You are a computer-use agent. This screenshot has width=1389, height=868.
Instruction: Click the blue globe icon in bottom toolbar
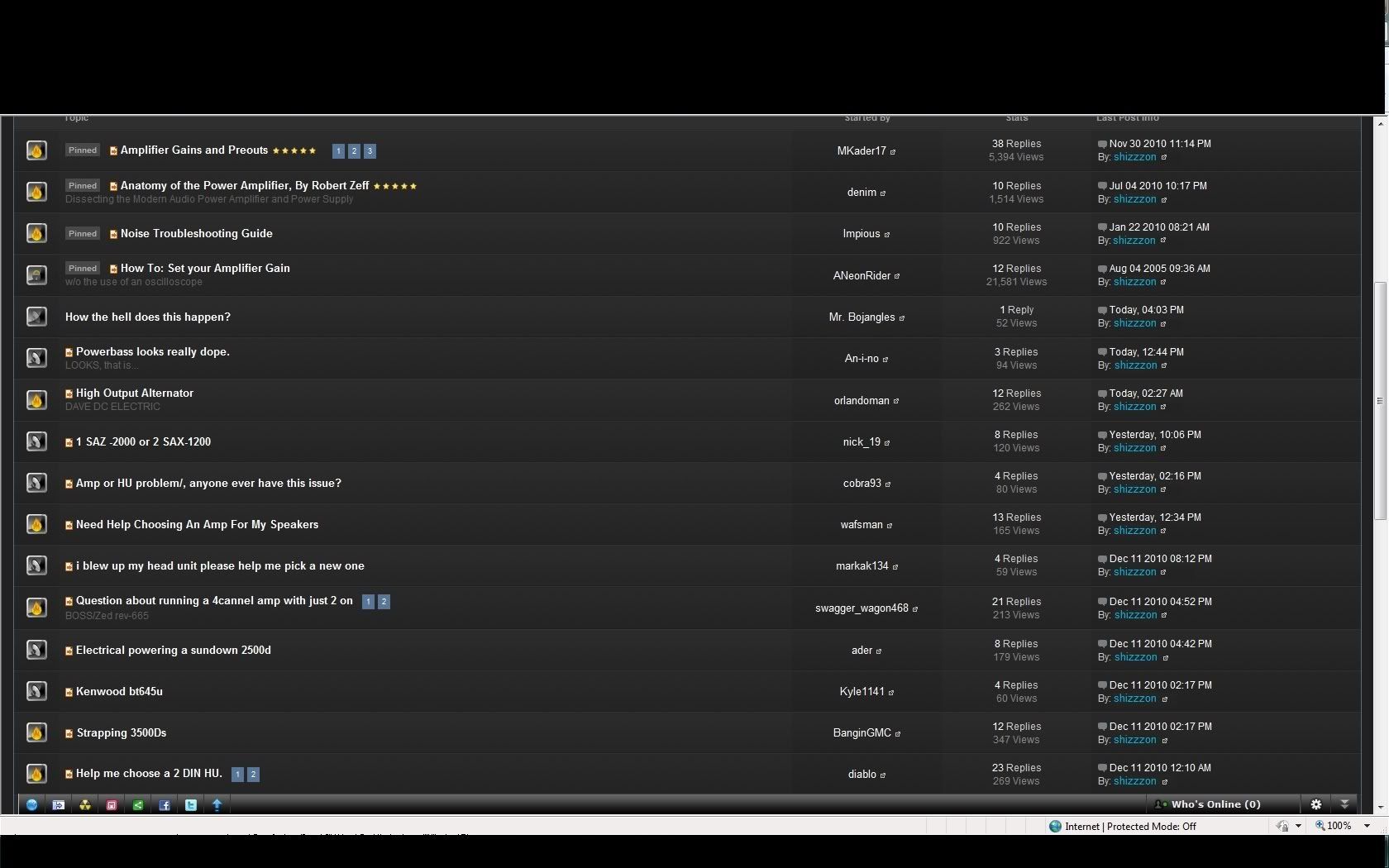(x=31, y=804)
